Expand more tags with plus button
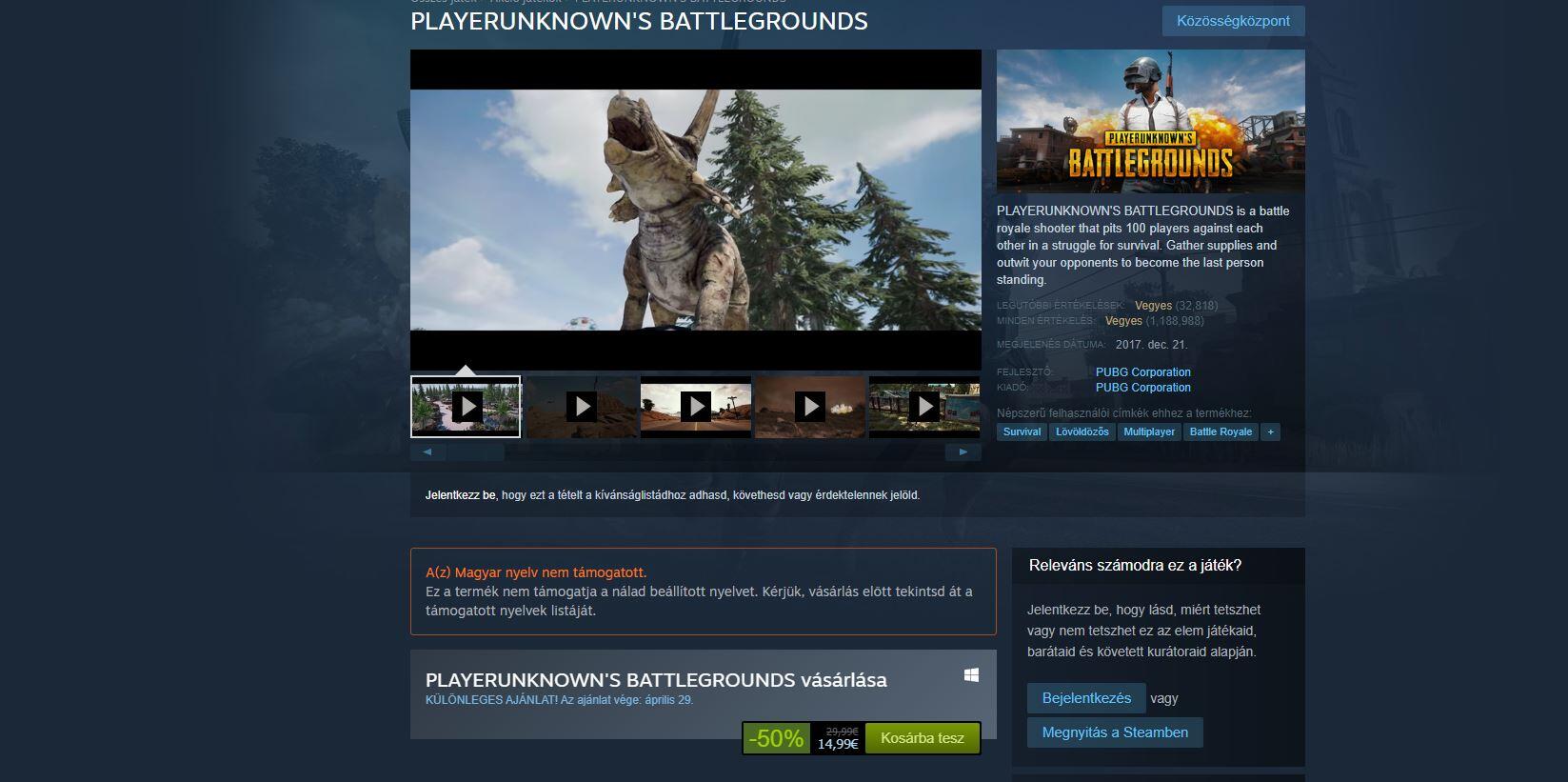The height and width of the screenshot is (782, 1568). point(1269,431)
